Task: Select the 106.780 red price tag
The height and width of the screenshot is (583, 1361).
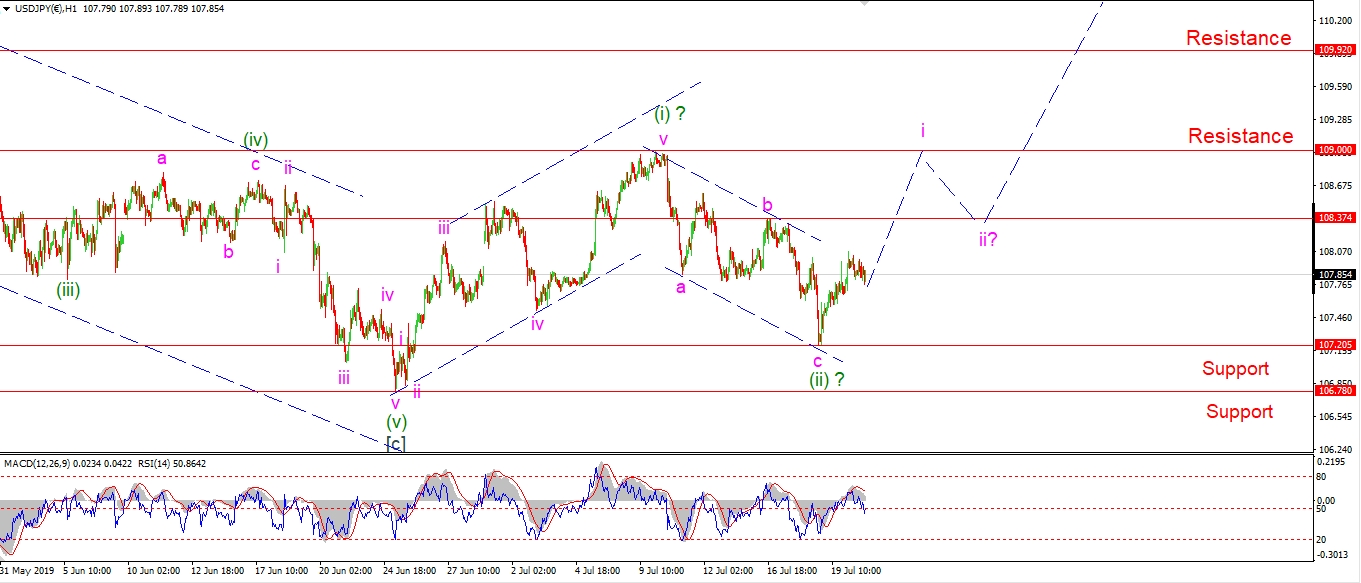Action: click(1336, 392)
